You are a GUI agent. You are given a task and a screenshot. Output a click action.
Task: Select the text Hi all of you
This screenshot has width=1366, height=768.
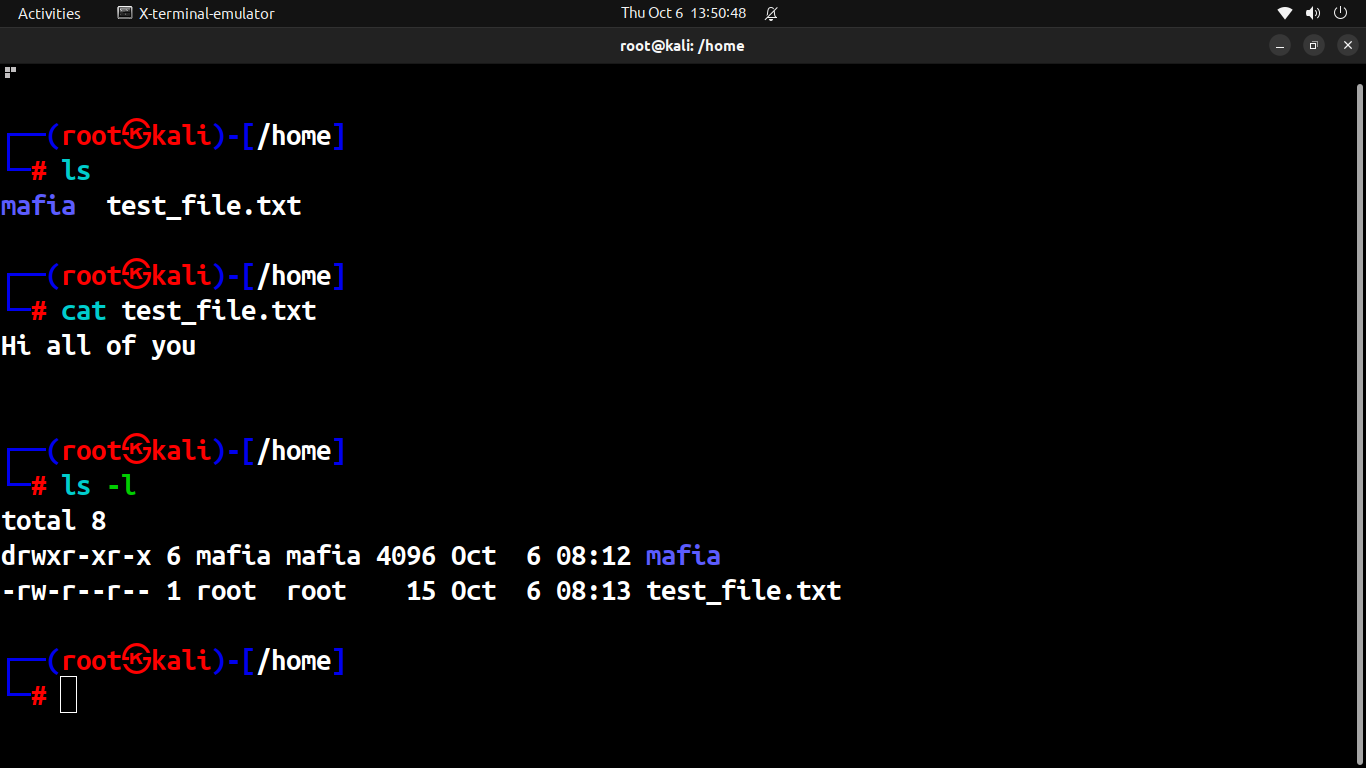click(x=99, y=345)
